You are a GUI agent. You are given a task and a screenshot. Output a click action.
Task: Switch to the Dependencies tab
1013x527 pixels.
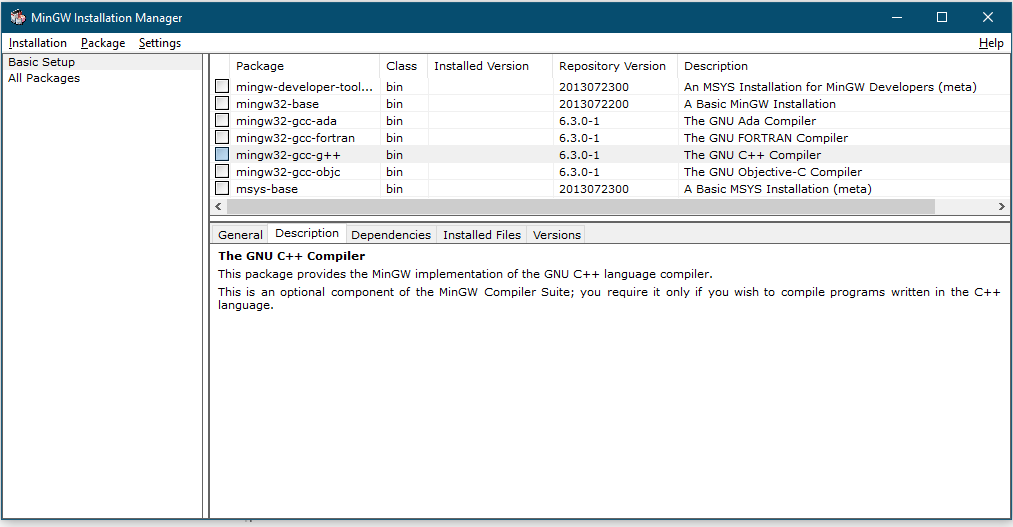(x=391, y=235)
